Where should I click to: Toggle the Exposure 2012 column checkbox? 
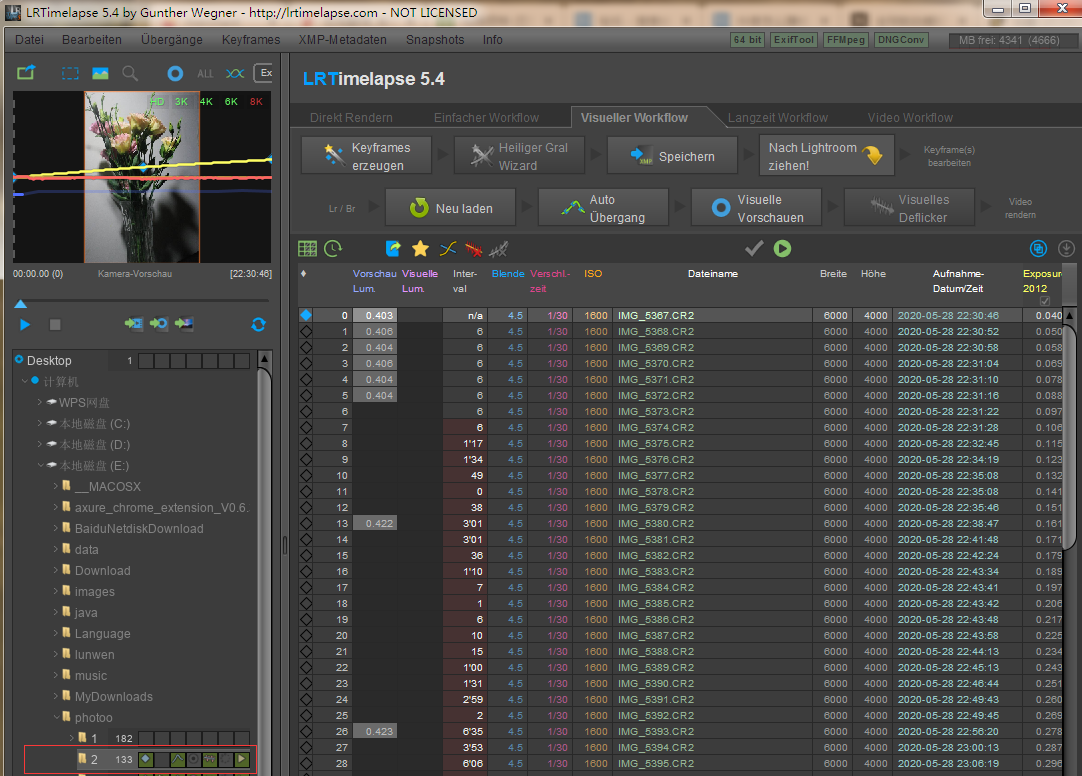pyautogui.click(x=1045, y=300)
